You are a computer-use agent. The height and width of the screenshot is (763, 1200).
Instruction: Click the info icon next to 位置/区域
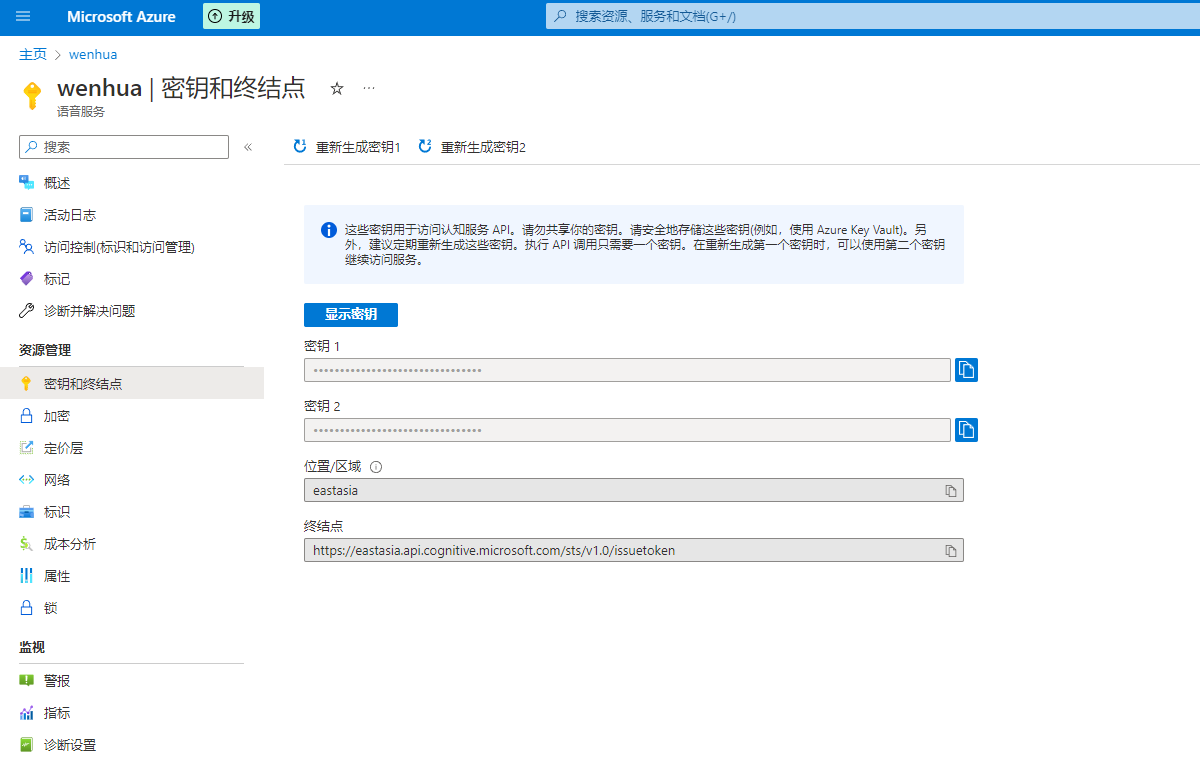click(x=377, y=467)
